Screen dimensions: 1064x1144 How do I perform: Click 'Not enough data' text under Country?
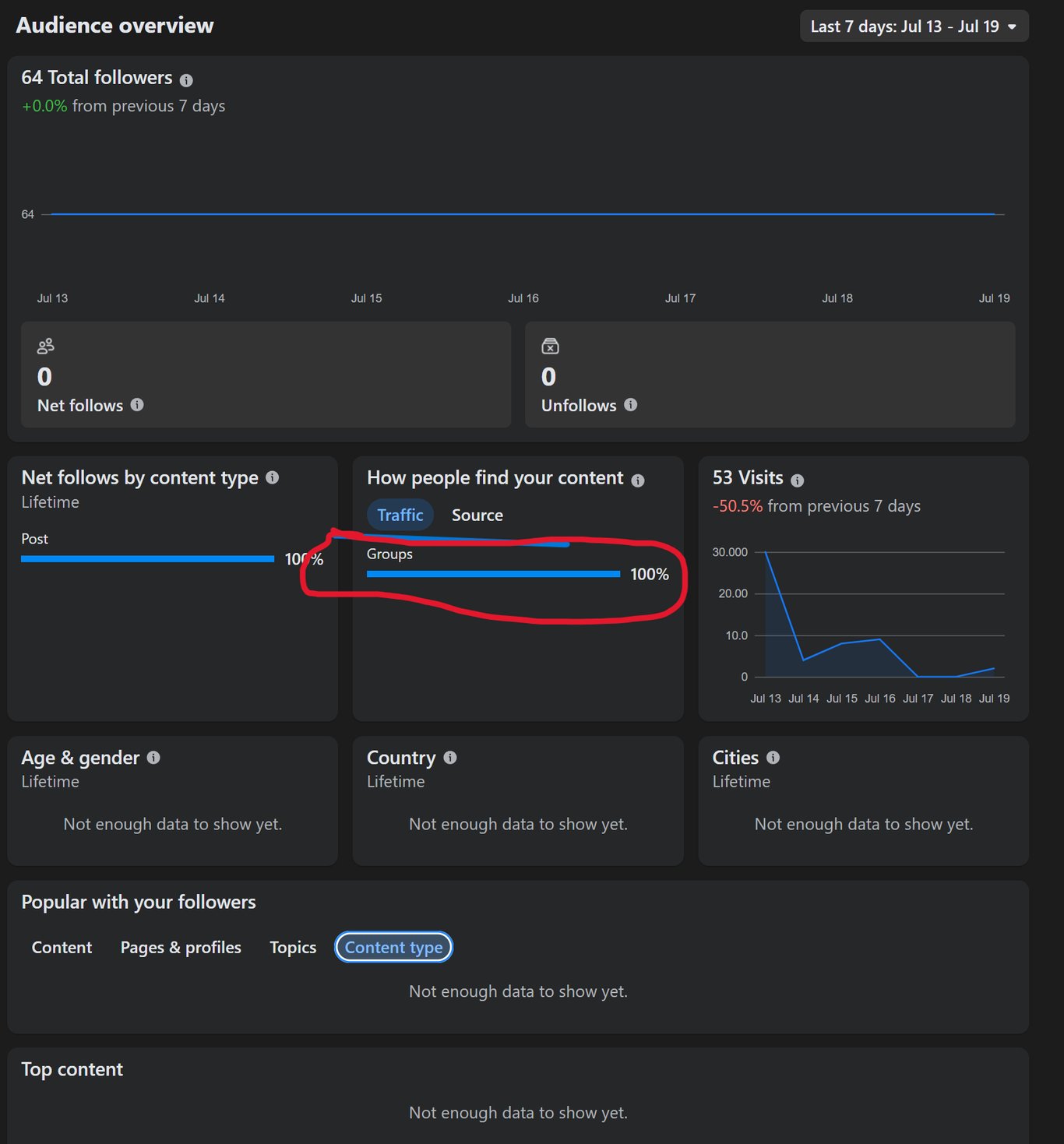pos(518,824)
